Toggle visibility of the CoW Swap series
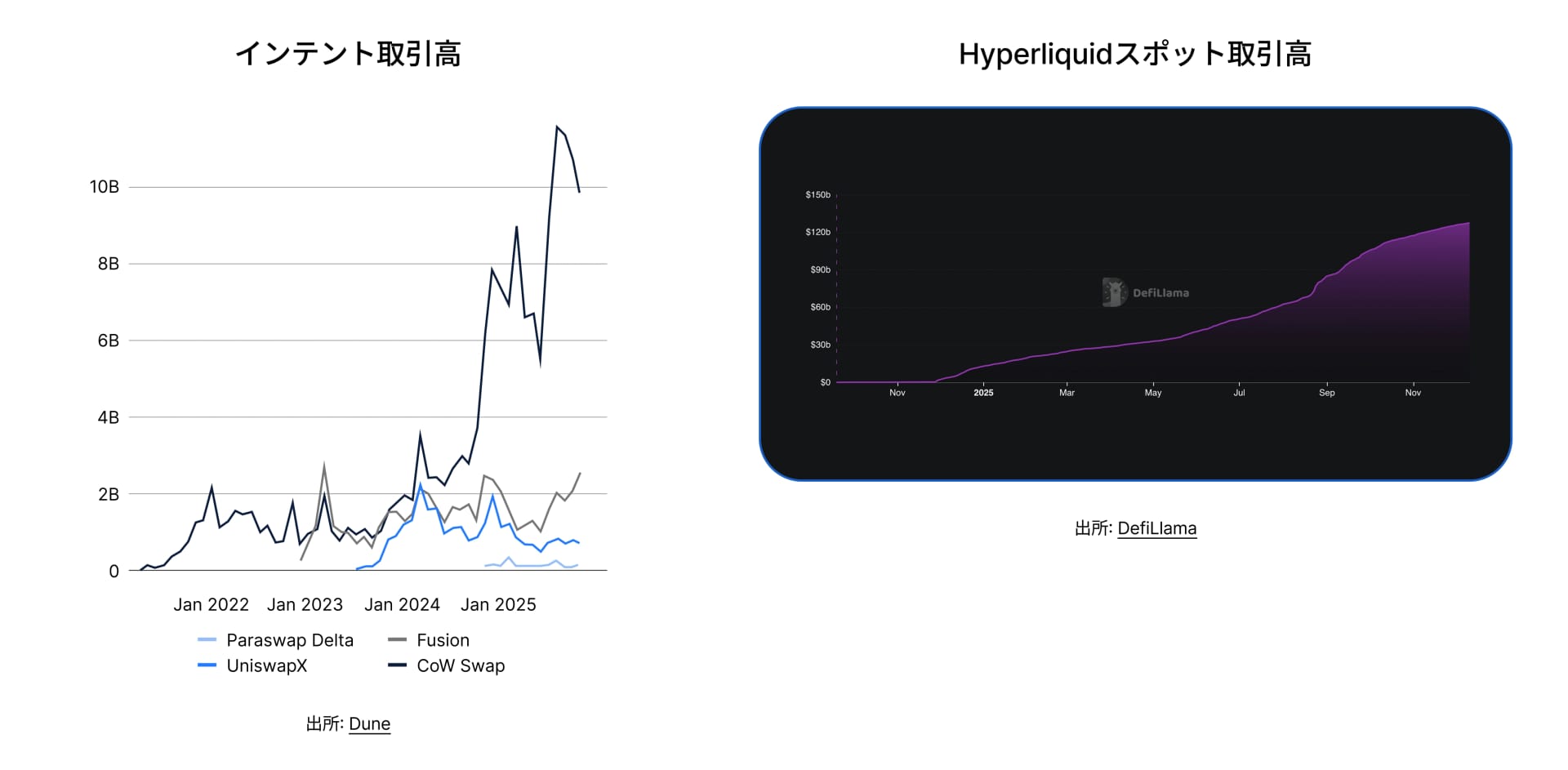Screen dimensions: 1568x770 460,665
